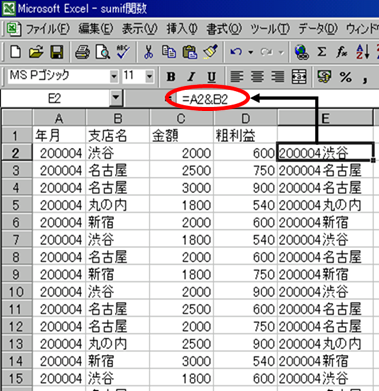
Task: Click header cell 粗利益
Action: [x=245, y=135]
